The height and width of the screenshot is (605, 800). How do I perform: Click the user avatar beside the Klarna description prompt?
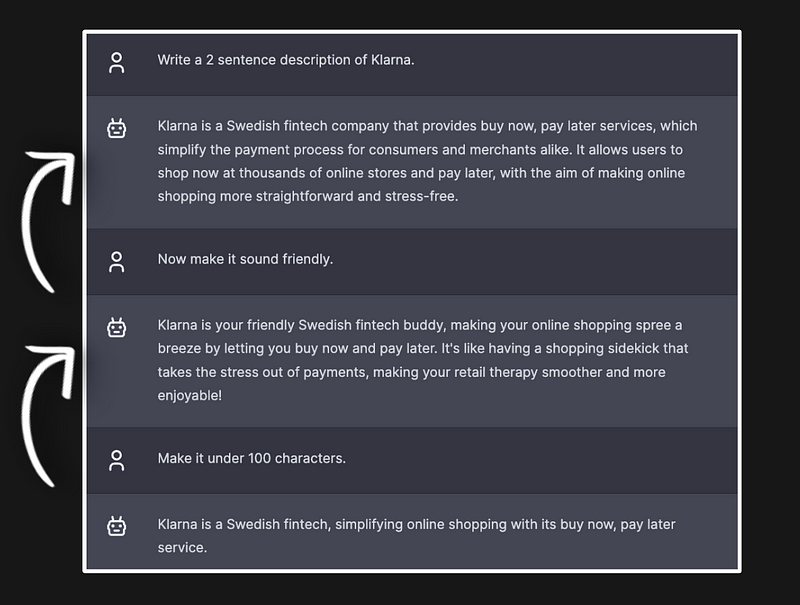pyautogui.click(x=117, y=63)
